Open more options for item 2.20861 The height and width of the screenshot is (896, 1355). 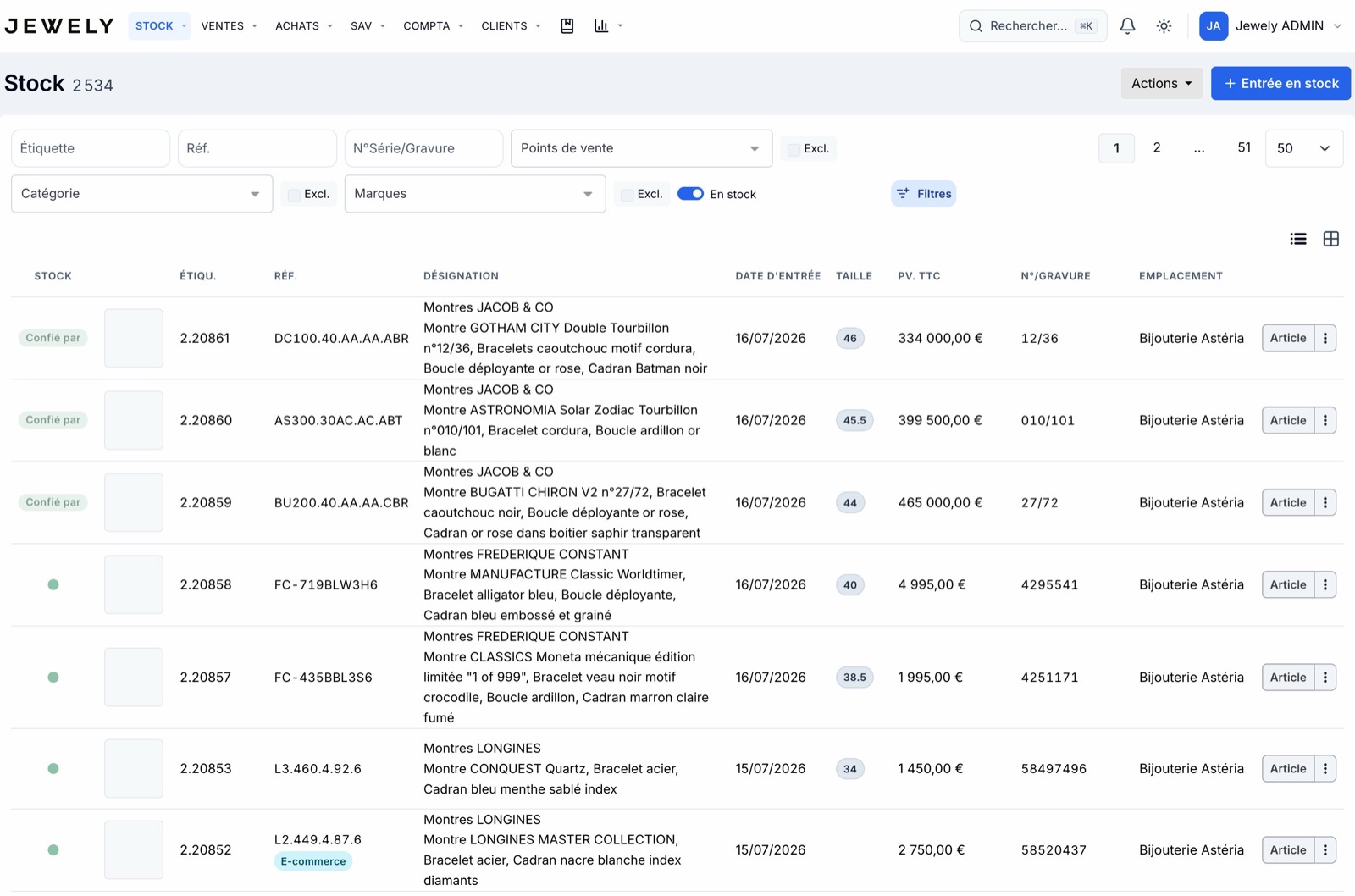pyautogui.click(x=1325, y=338)
